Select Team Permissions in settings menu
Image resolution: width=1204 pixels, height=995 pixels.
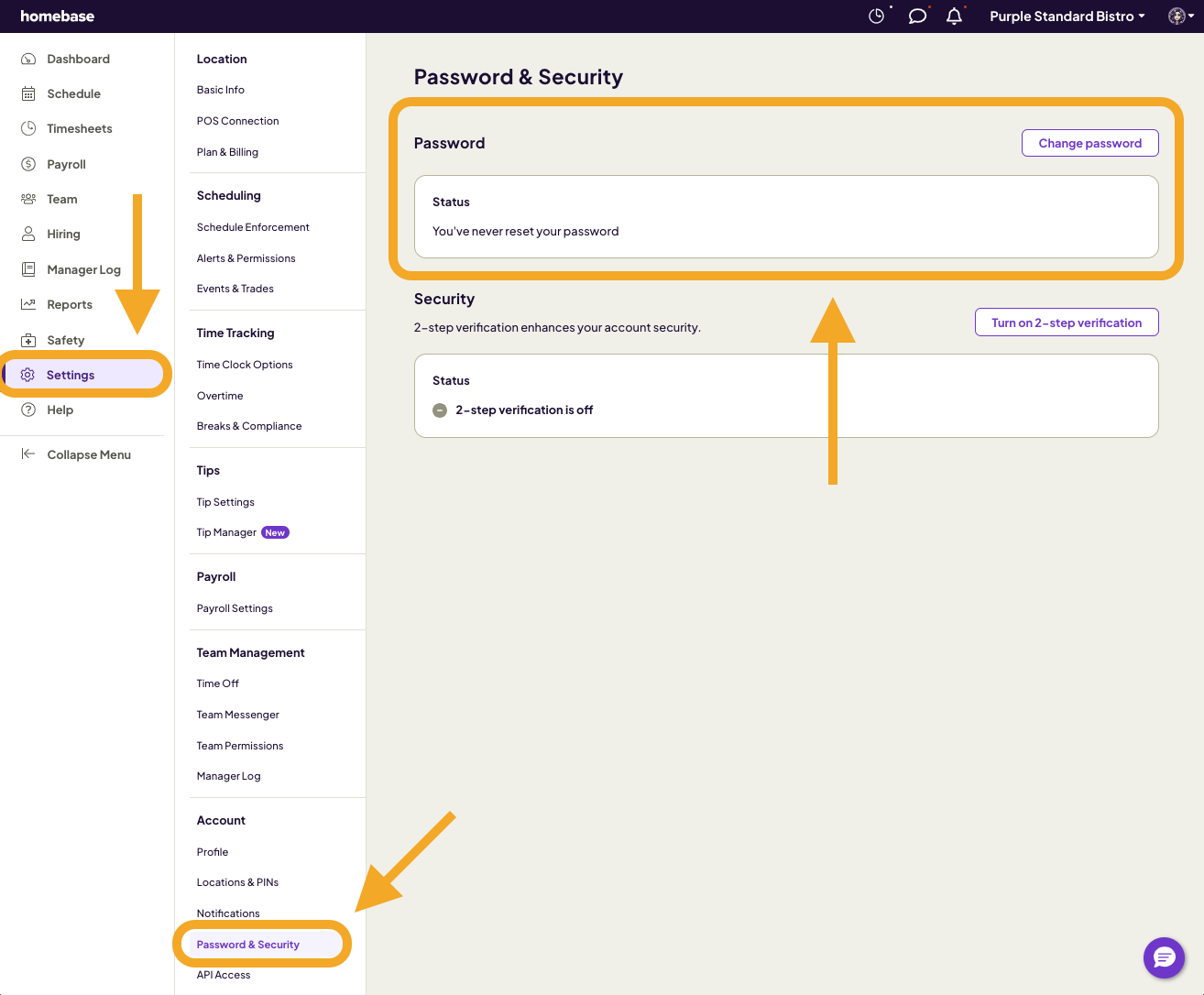[x=240, y=746]
